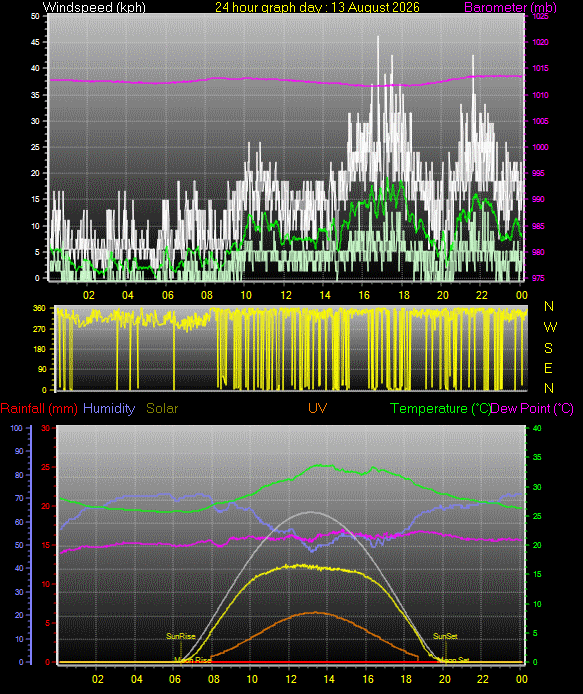Click 25 on the red Rainfall axis
Screen dimensions: 583x694
(46, 467)
